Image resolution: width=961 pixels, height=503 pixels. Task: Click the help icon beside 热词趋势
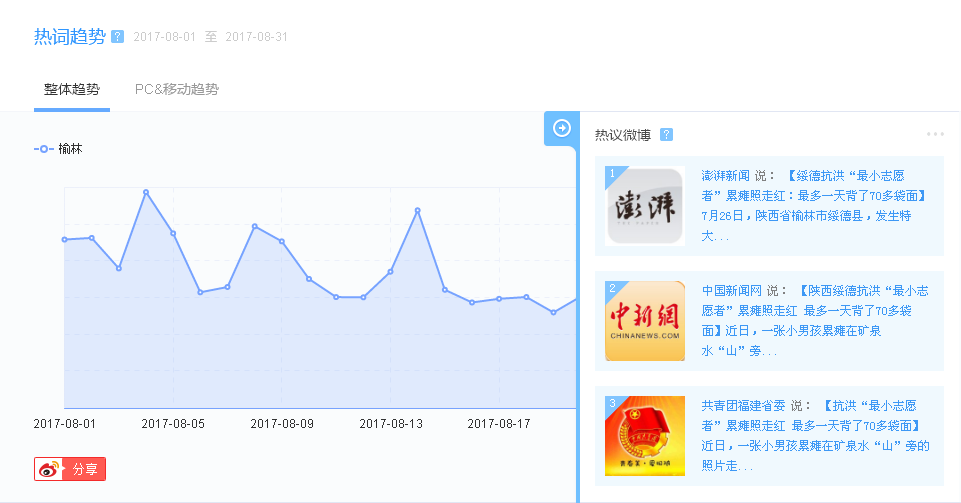coord(118,37)
